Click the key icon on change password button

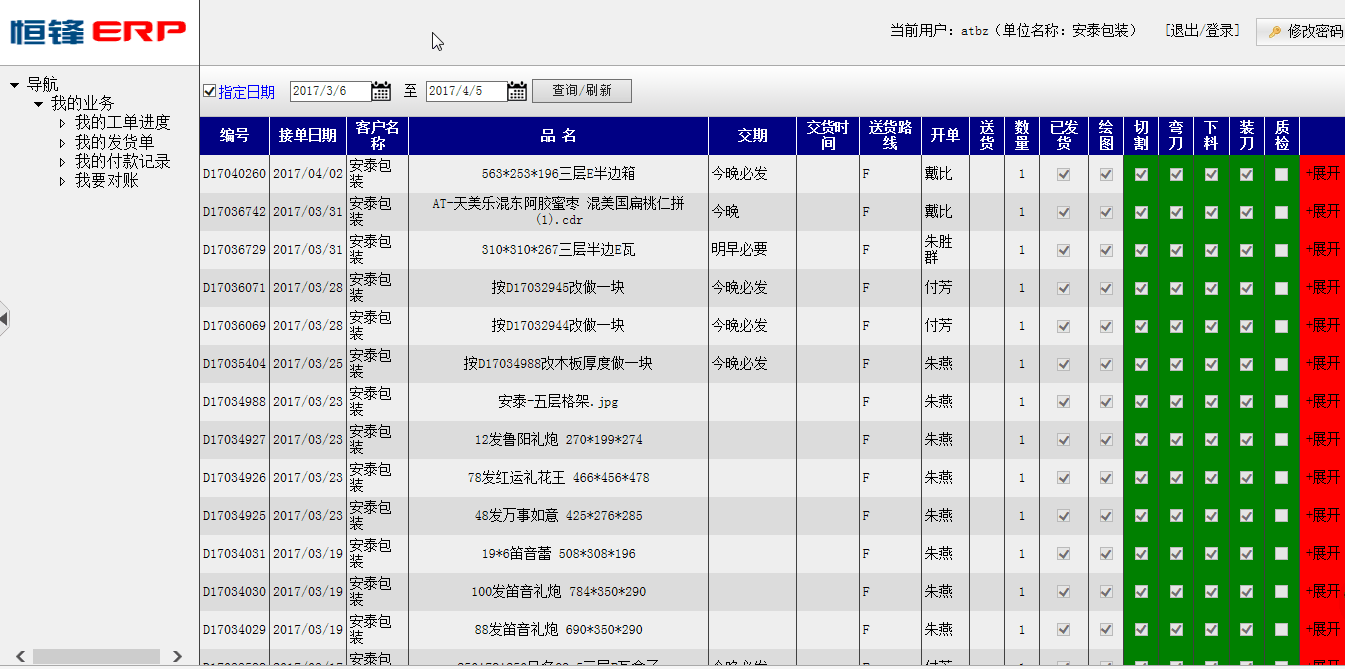click(1274, 32)
